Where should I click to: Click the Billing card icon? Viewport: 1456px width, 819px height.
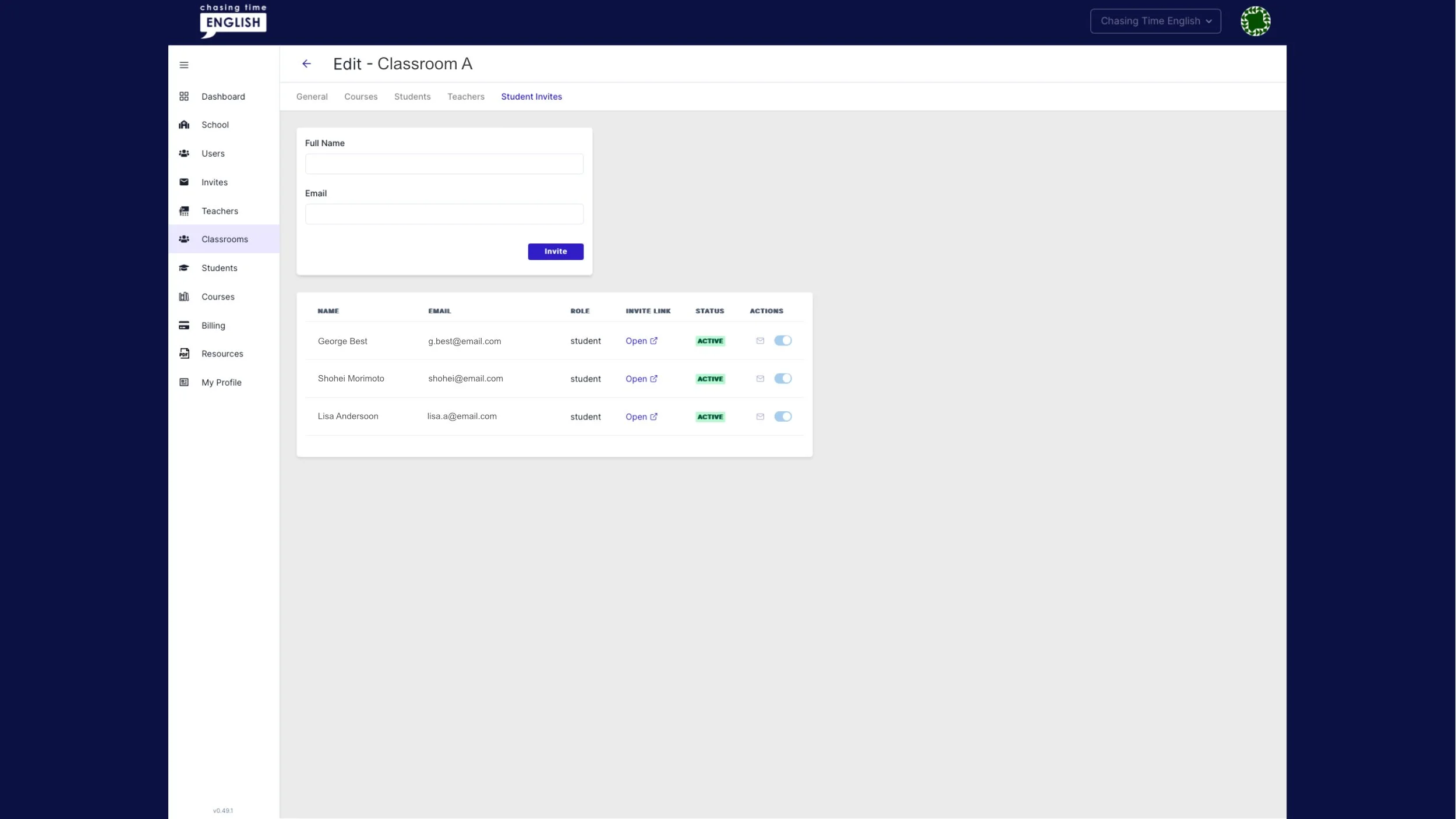[184, 325]
